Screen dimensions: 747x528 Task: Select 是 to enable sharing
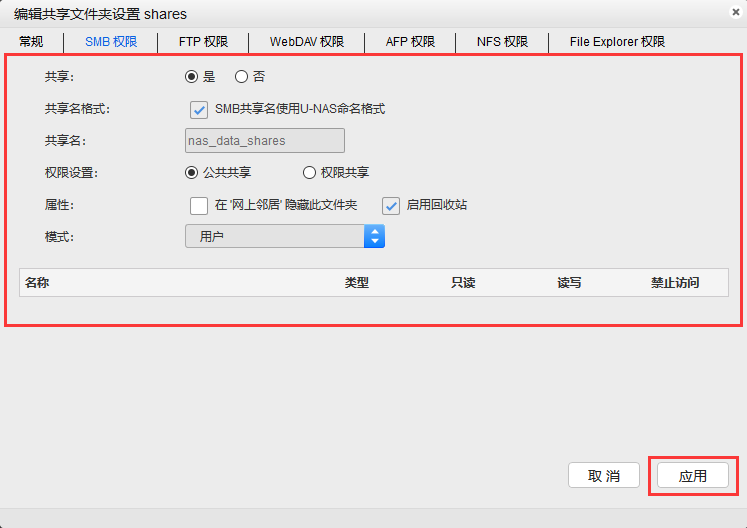click(192, 76)
